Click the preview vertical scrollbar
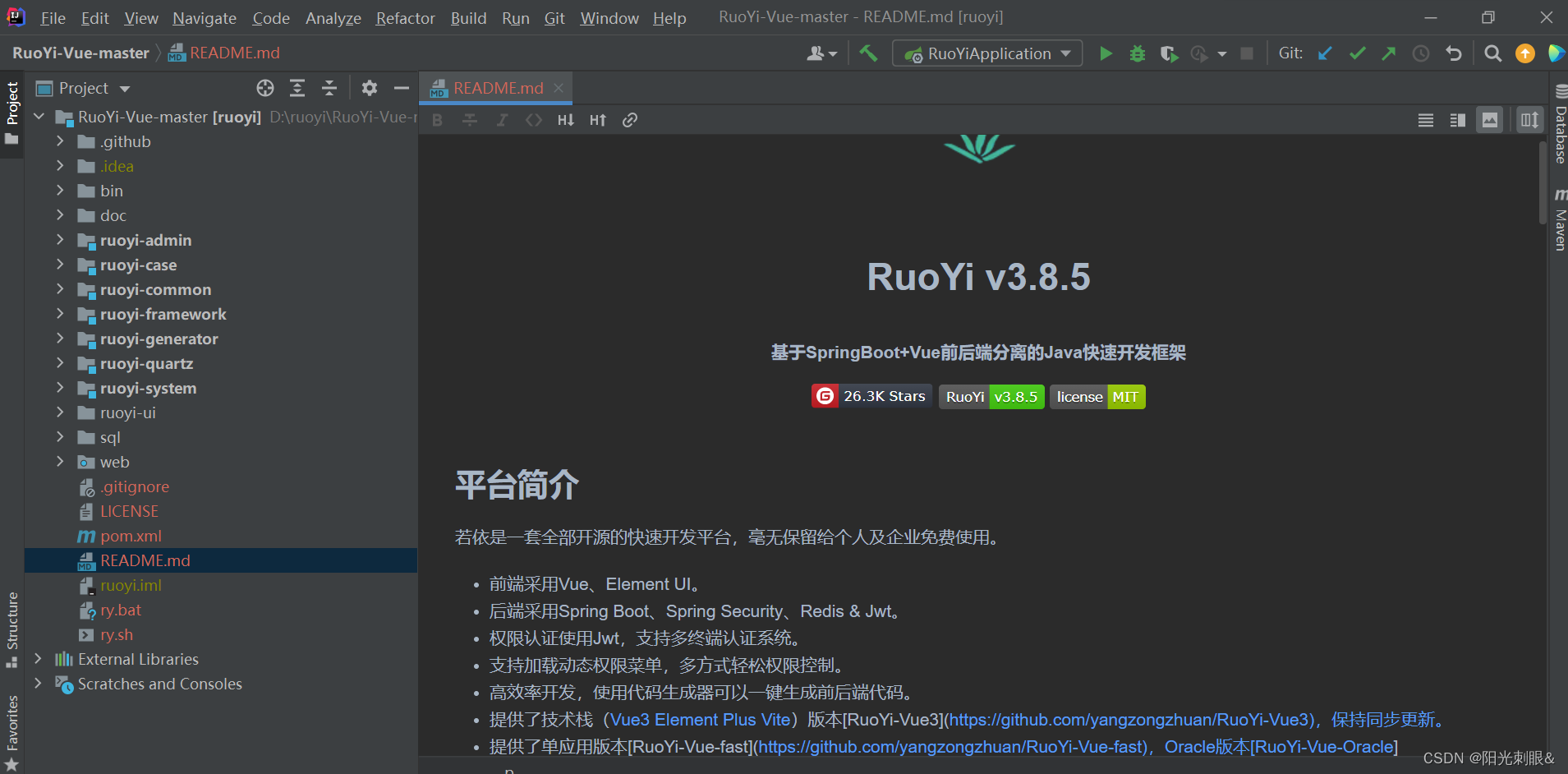 (x=1543, y=182)
